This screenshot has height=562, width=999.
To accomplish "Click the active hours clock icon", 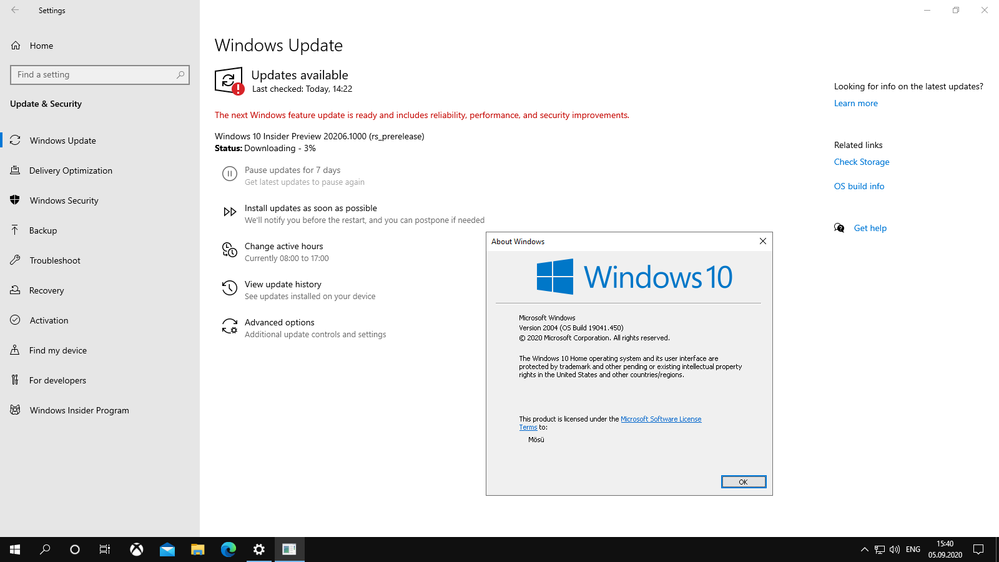I will coord(229,250).
